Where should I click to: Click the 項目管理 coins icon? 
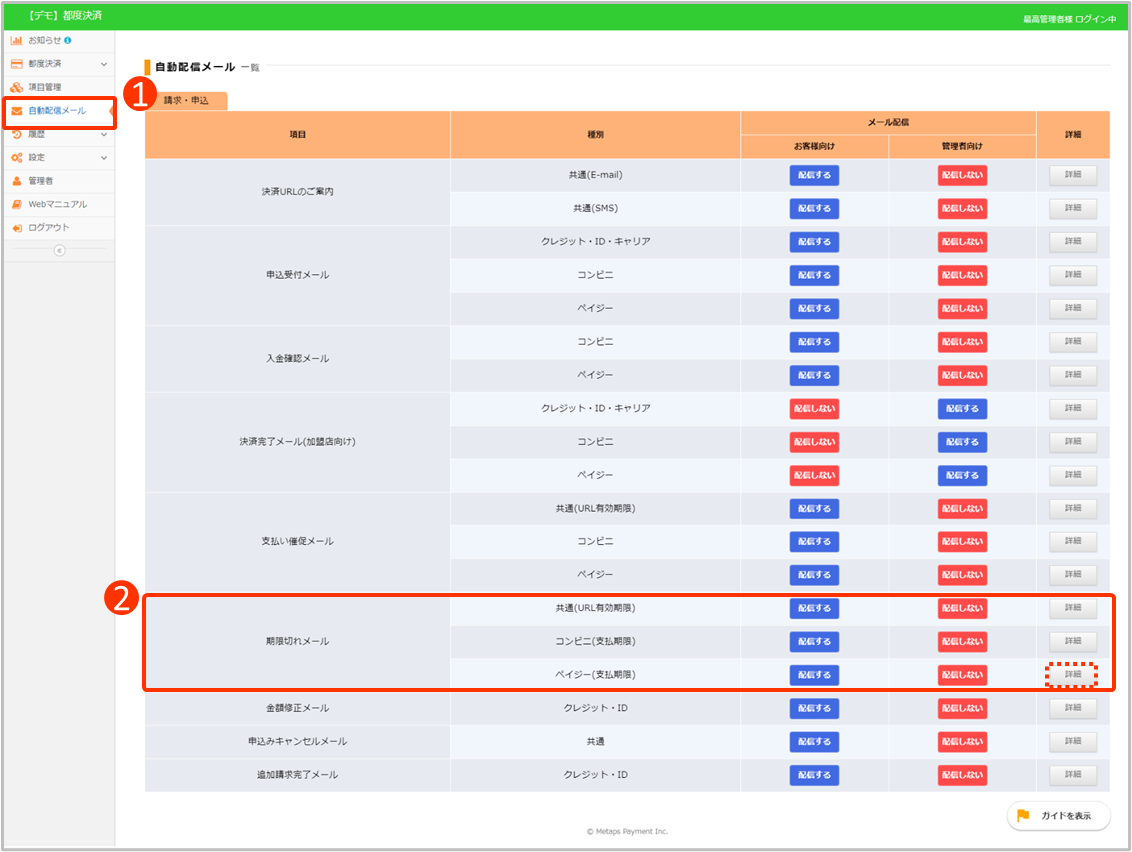click(17, 87)
